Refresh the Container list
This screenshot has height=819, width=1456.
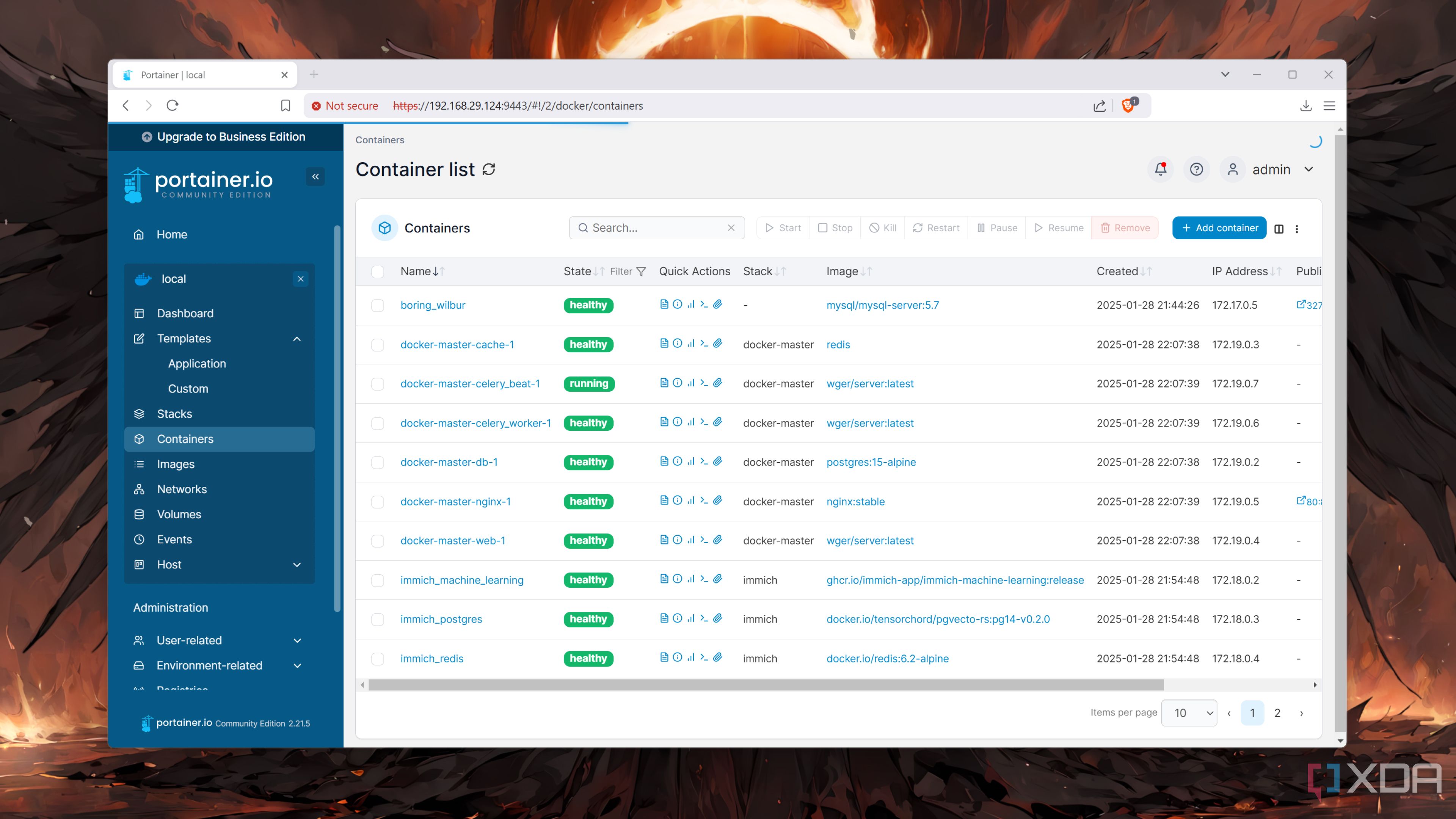click(x=488, y=169)
